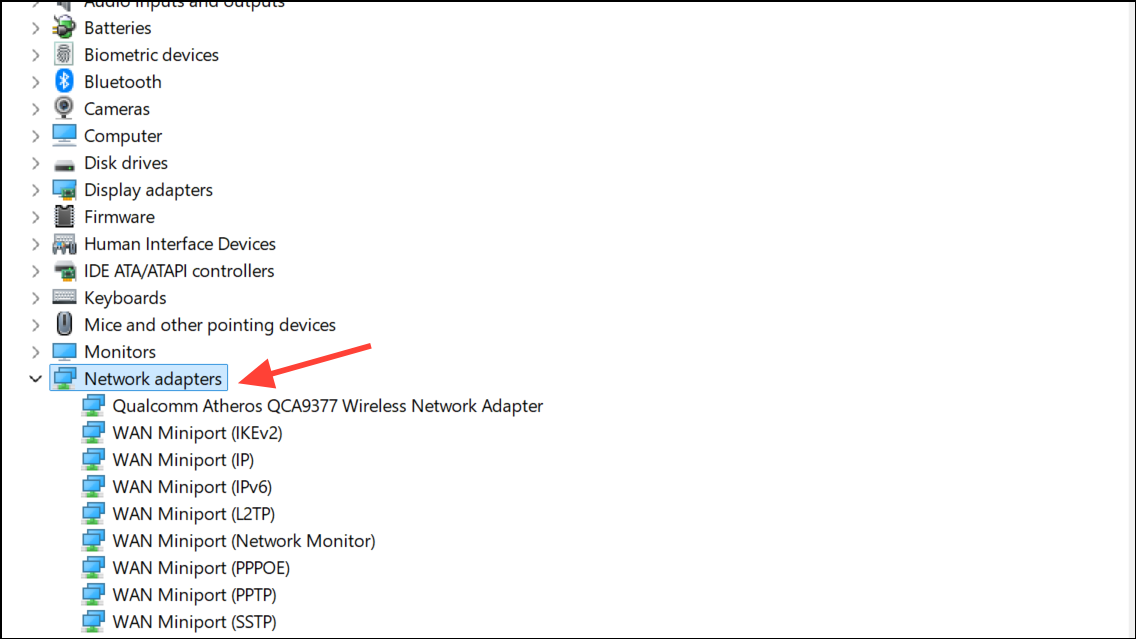This screenshot has height=639, width=1136.
Task: Click the Bluetooth category icon
Action: point(64,81)
